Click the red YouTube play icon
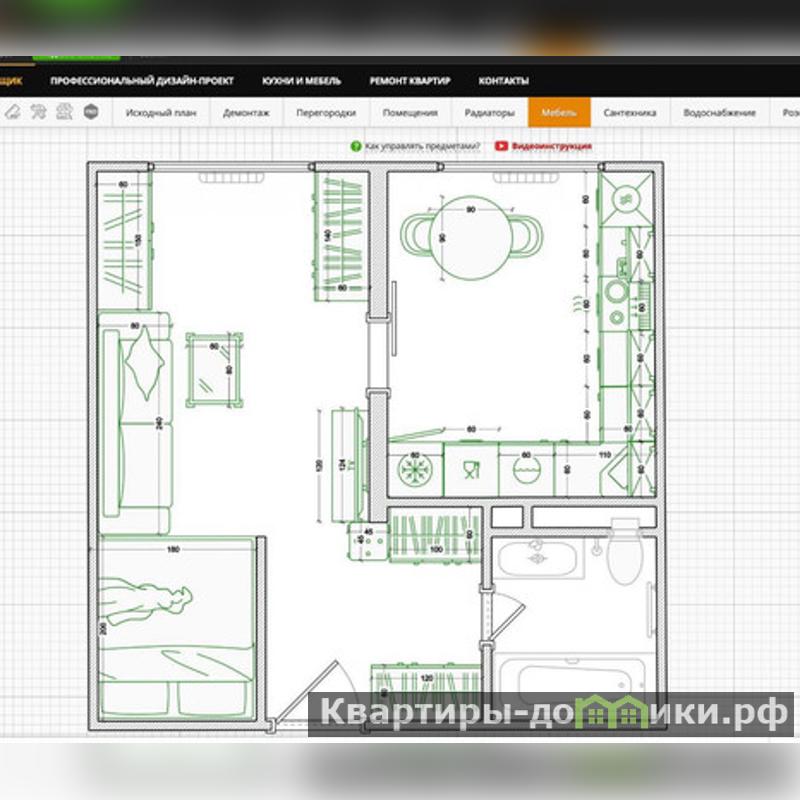This screenshot has height=800, width=800. click(501, 146)
